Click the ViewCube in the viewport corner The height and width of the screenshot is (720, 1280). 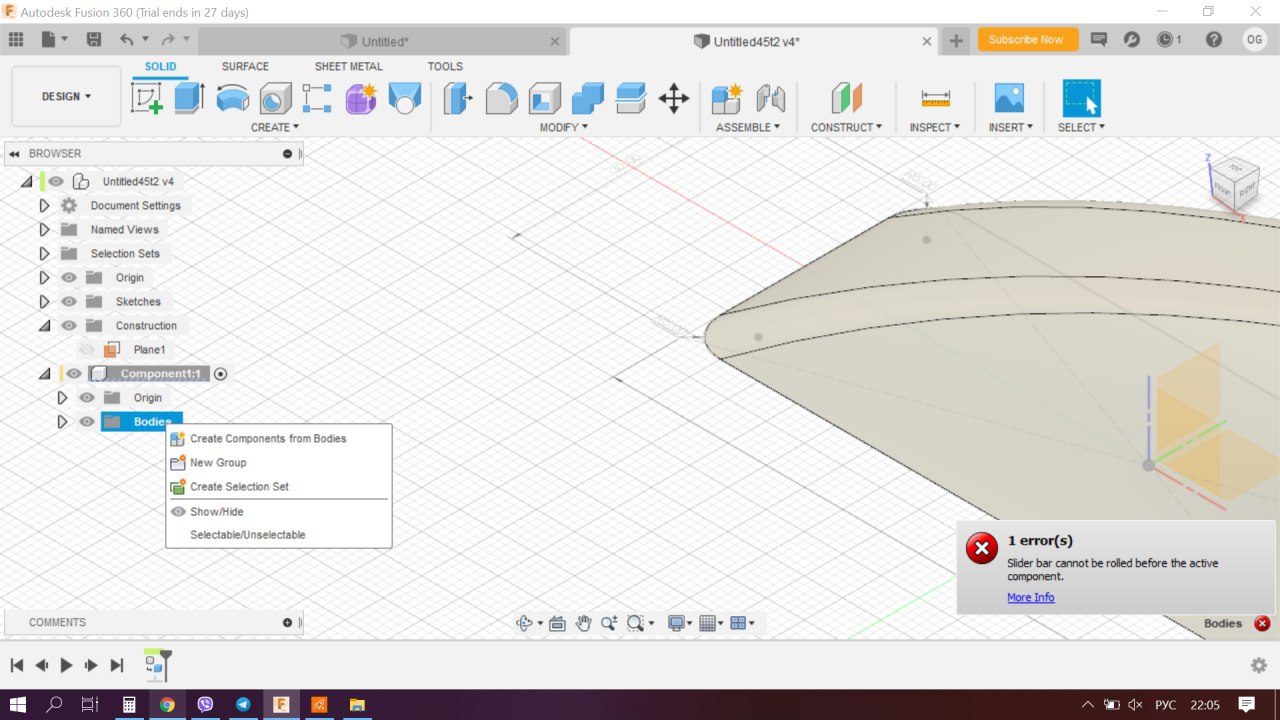click(1234, 183)
